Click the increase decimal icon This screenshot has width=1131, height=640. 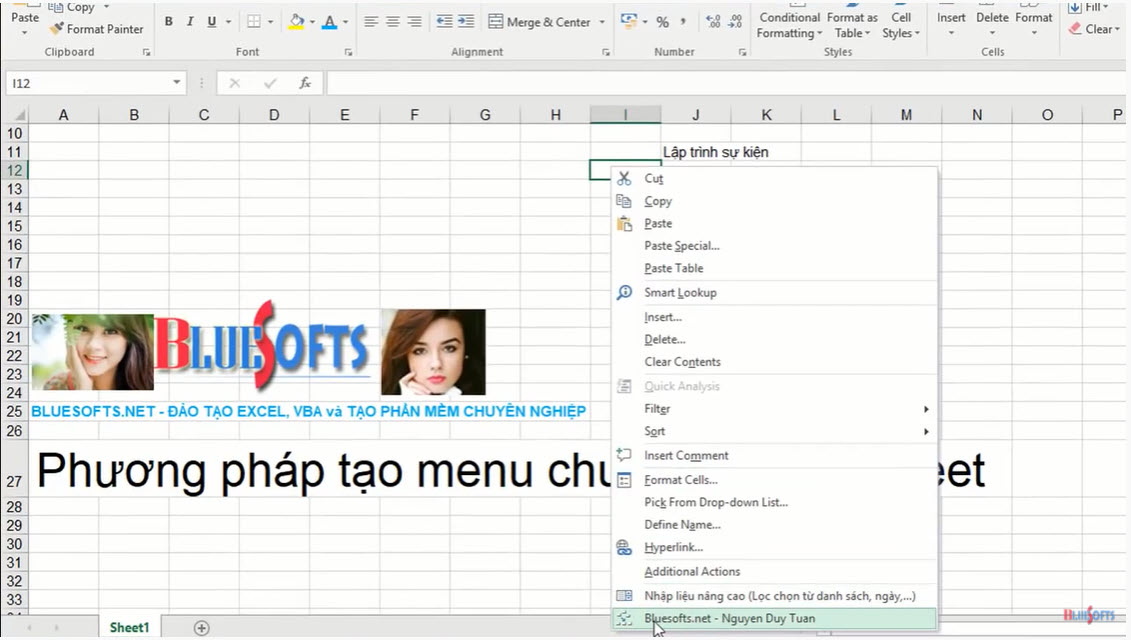coord(713,22)
